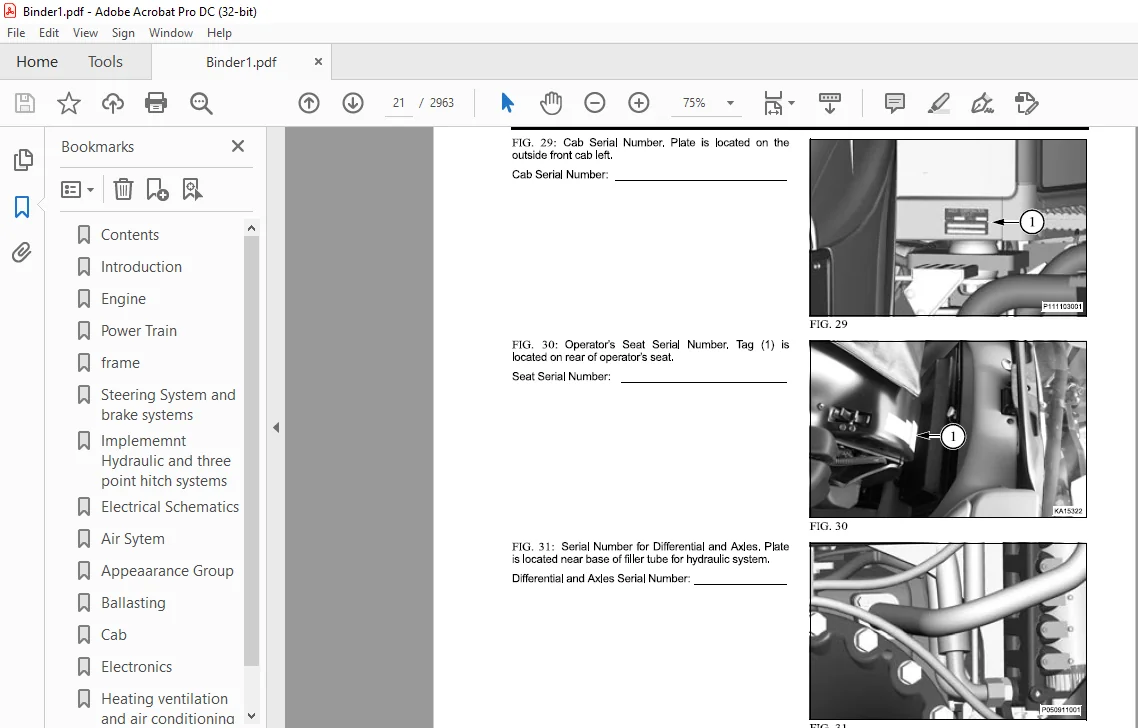Open the File menu
Screen dimensions: 1138x728
pos(16,33)
